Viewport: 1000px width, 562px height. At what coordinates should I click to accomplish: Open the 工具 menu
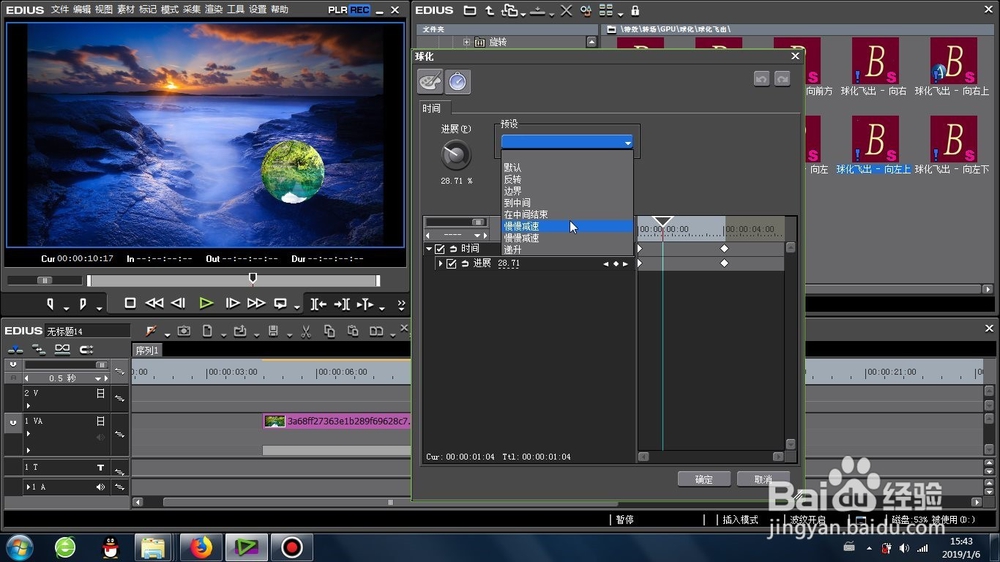[235, 10]
